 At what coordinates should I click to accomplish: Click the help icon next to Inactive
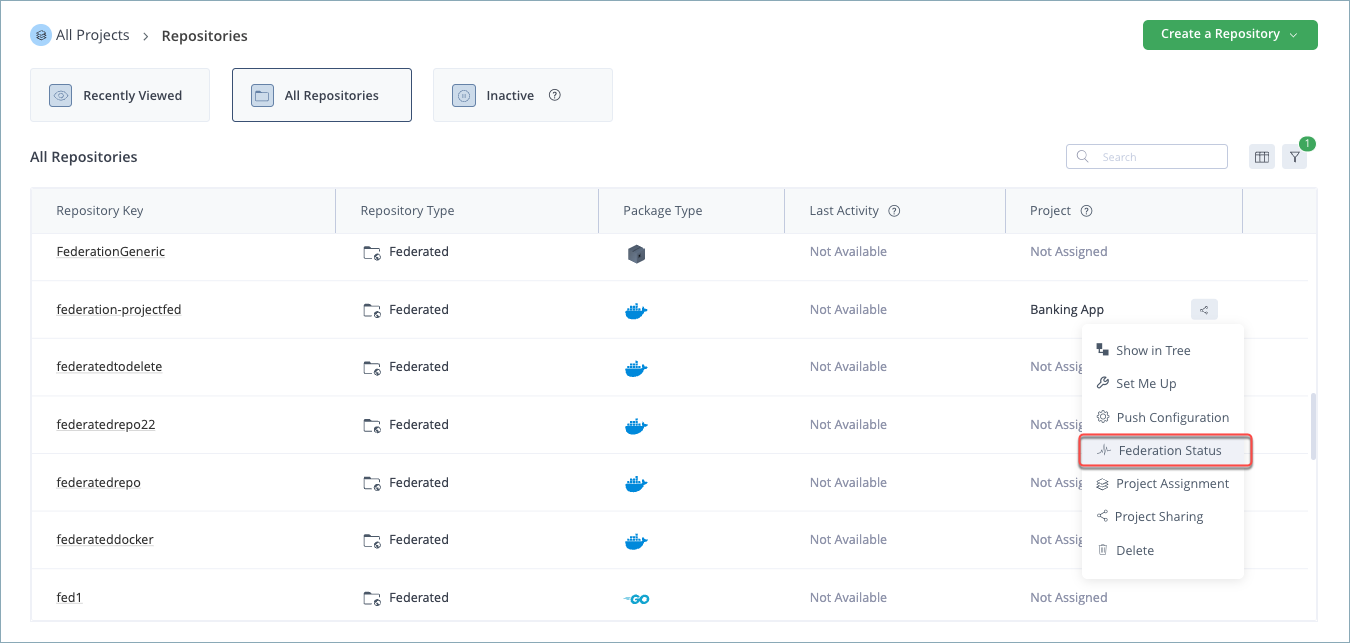pyautogui.click(x=555, y=96)
